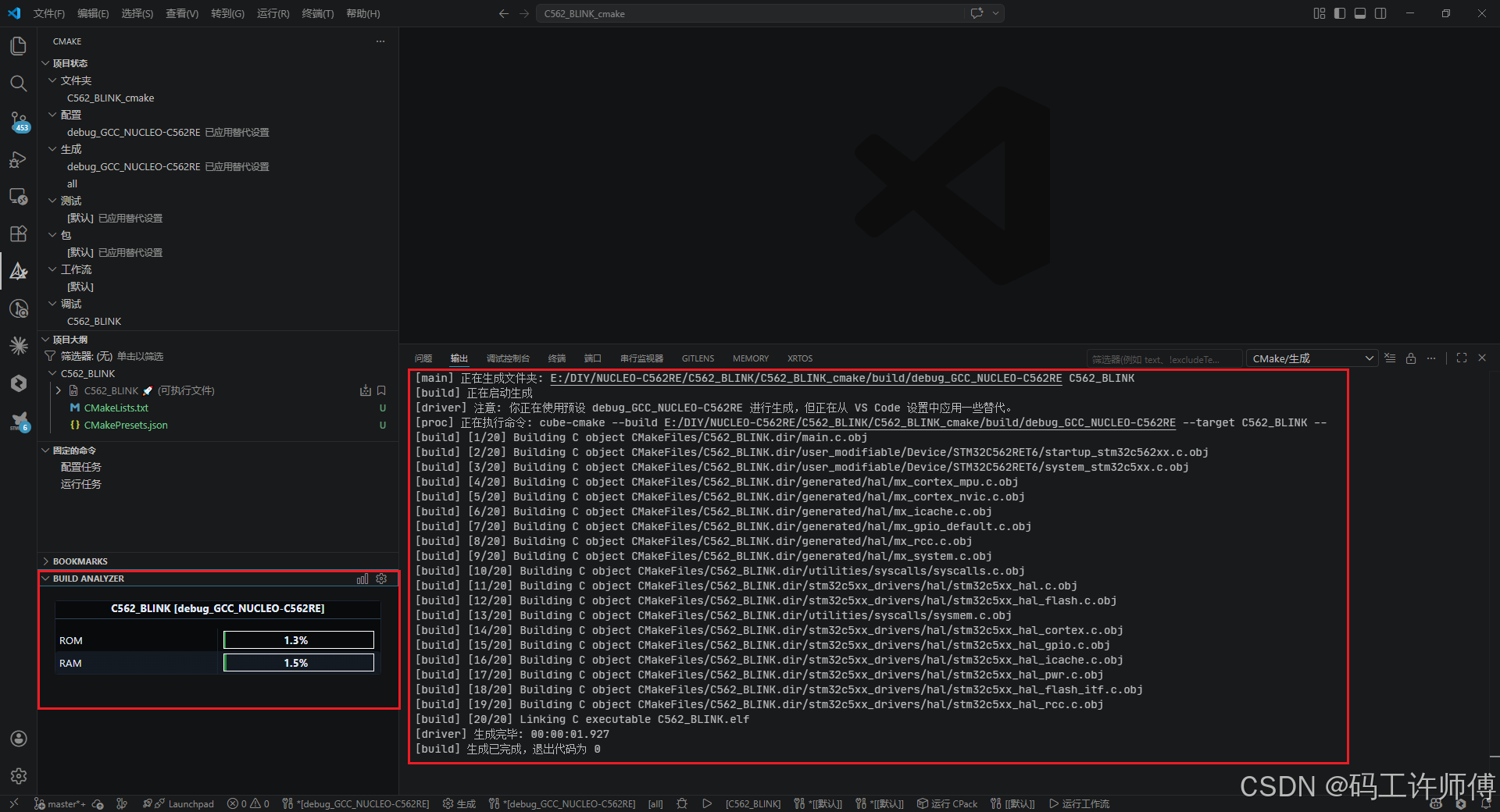The height and width of the screenshot is (812, 1500).
Task: Switch to the 串行监视器 tab
Action: point(641,358)
